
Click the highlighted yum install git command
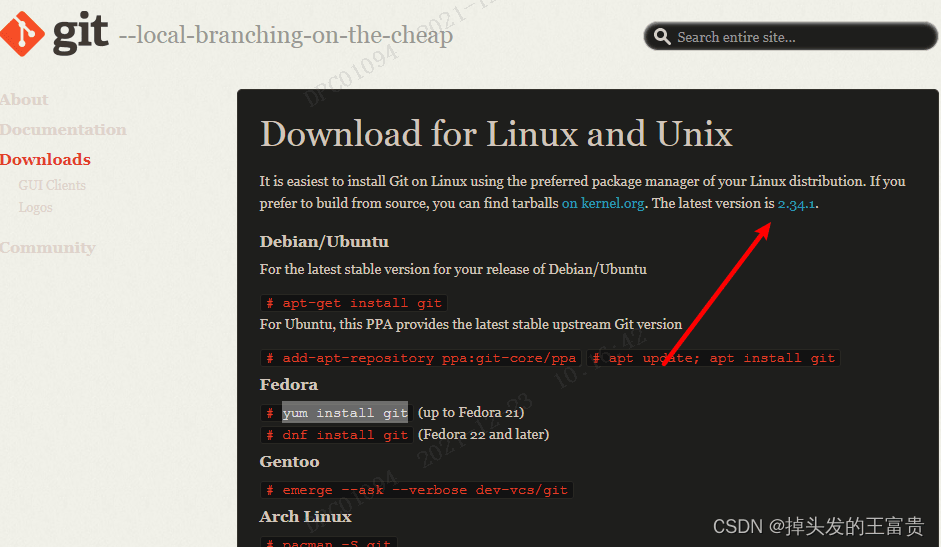coord(344,413)
